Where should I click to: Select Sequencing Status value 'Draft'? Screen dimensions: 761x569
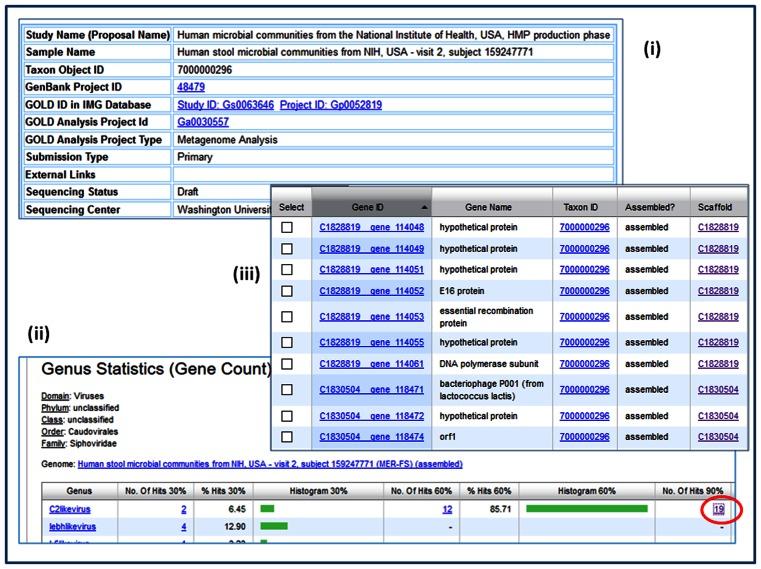click(187, 192)
